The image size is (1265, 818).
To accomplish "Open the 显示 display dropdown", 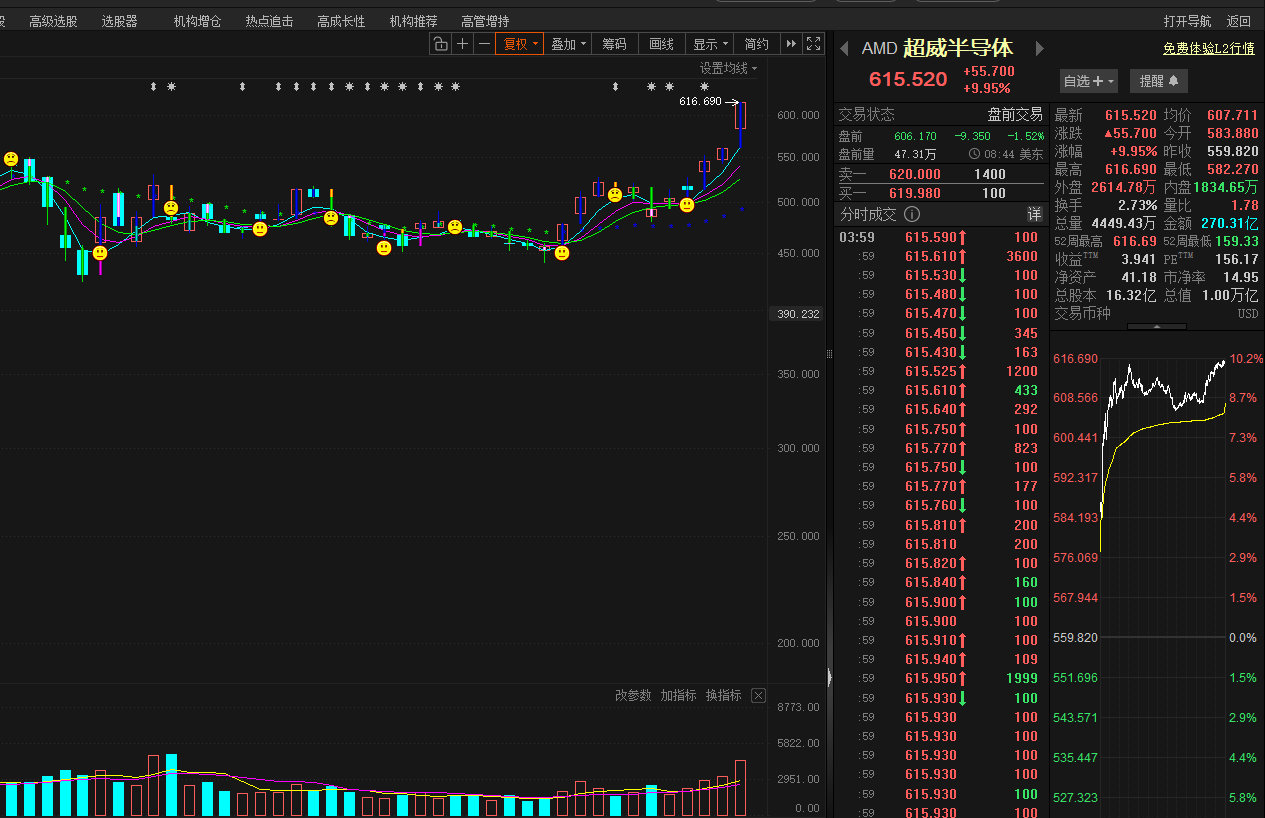I will (x=710, y=44).
